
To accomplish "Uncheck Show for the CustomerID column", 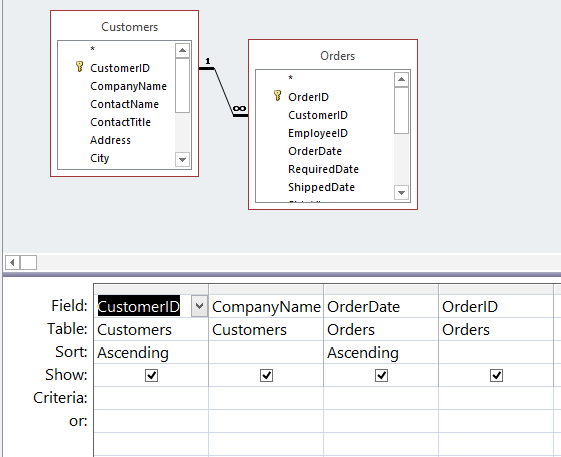I will tap(151, 375).
